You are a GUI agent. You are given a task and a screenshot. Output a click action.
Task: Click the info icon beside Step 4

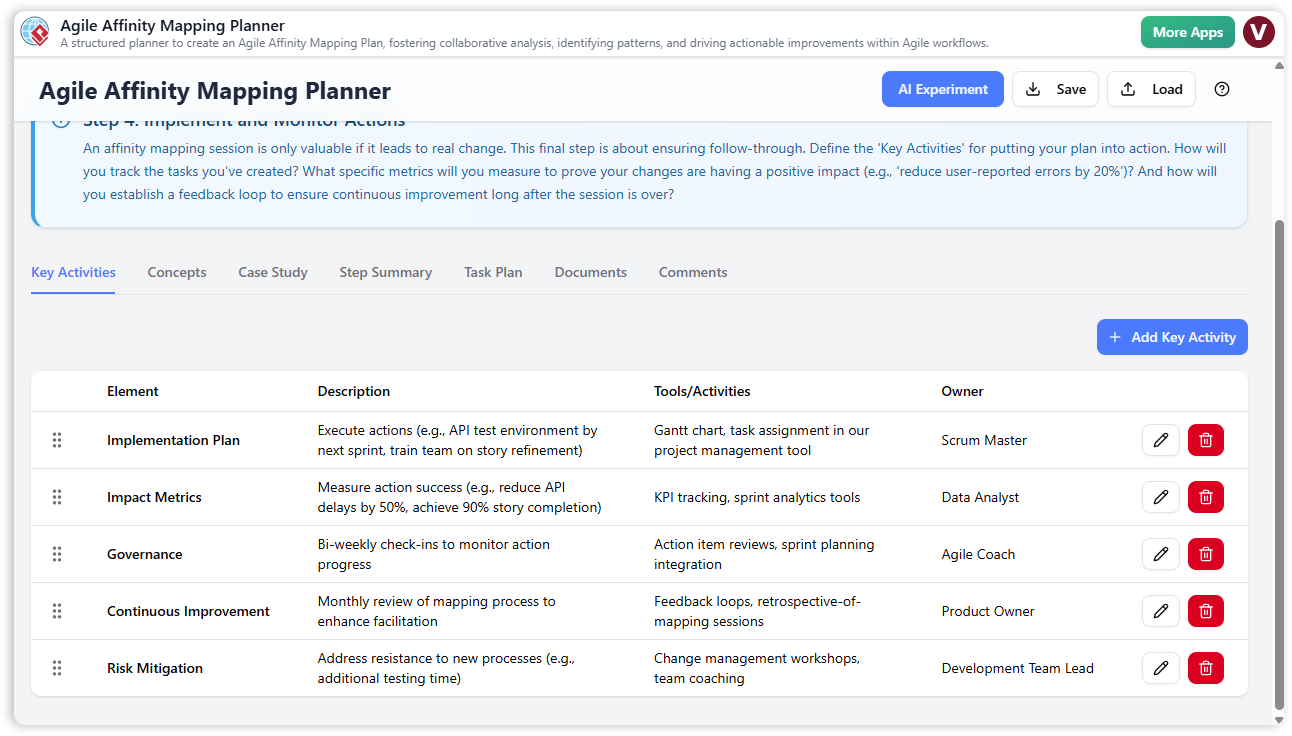[x=60, y=118]
